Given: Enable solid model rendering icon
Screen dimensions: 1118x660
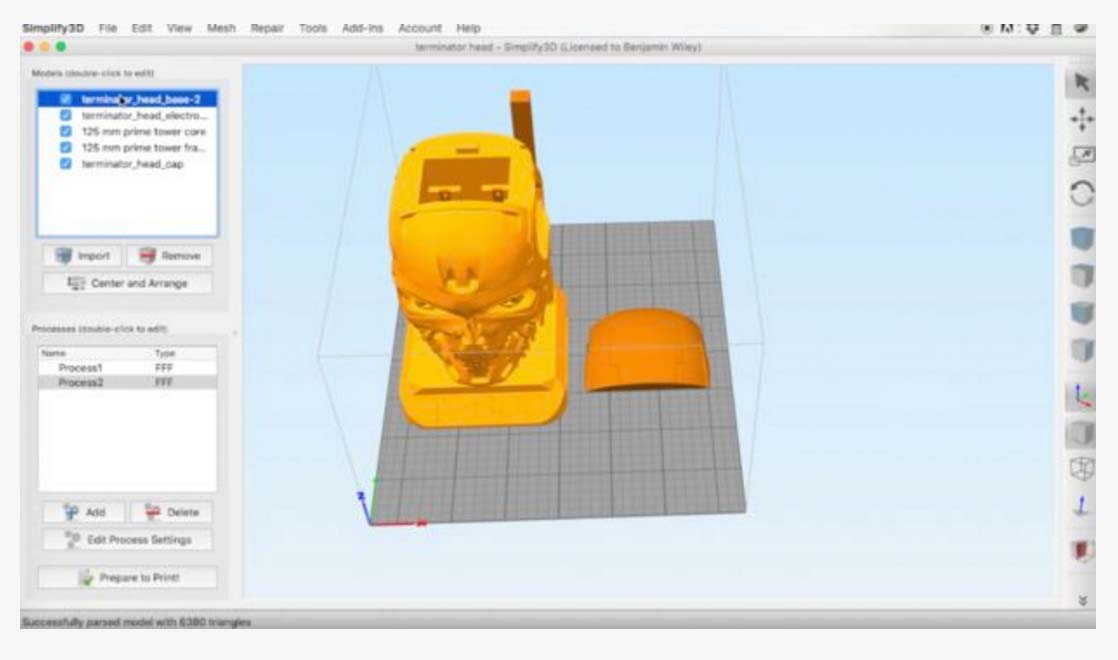Looking at the screenshot, I should [1081, 433].
